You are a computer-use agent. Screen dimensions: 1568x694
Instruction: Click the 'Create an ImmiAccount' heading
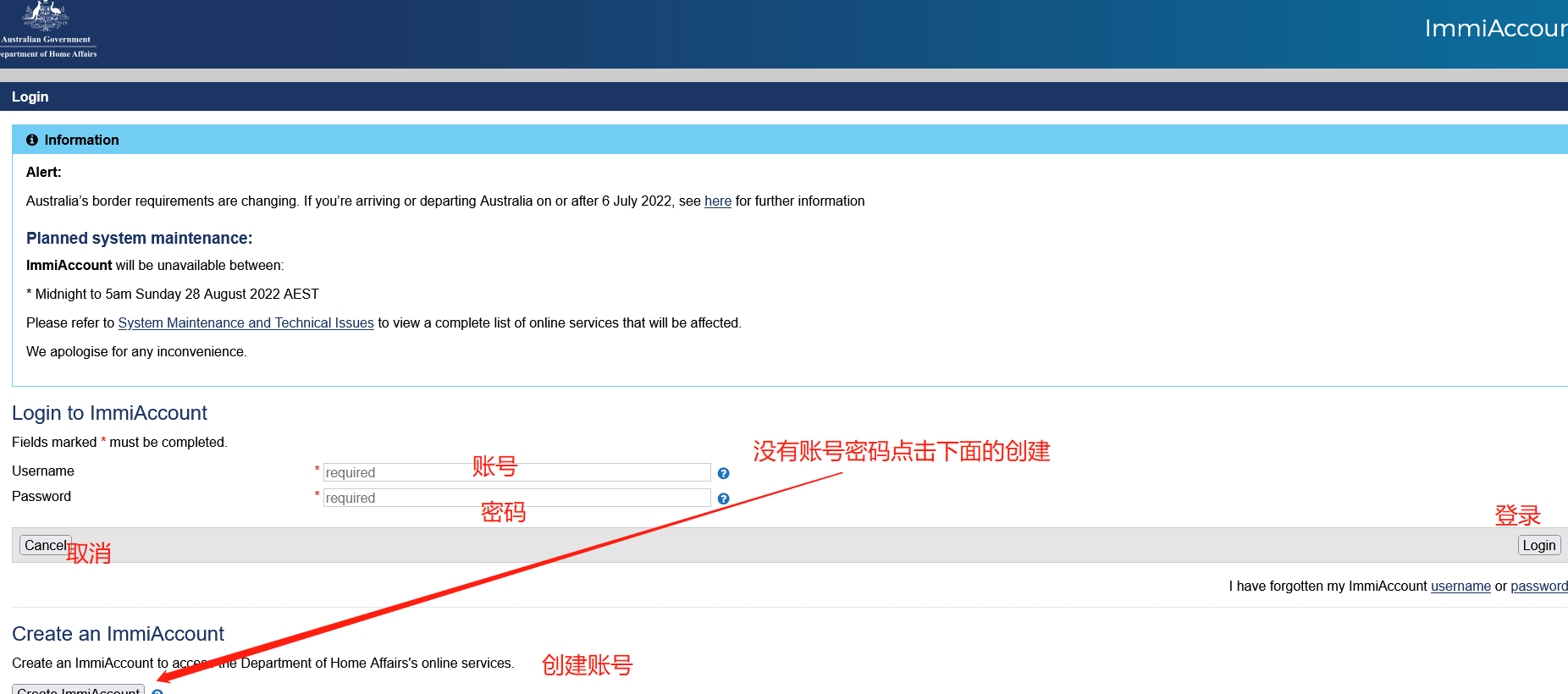click(118, 634)
